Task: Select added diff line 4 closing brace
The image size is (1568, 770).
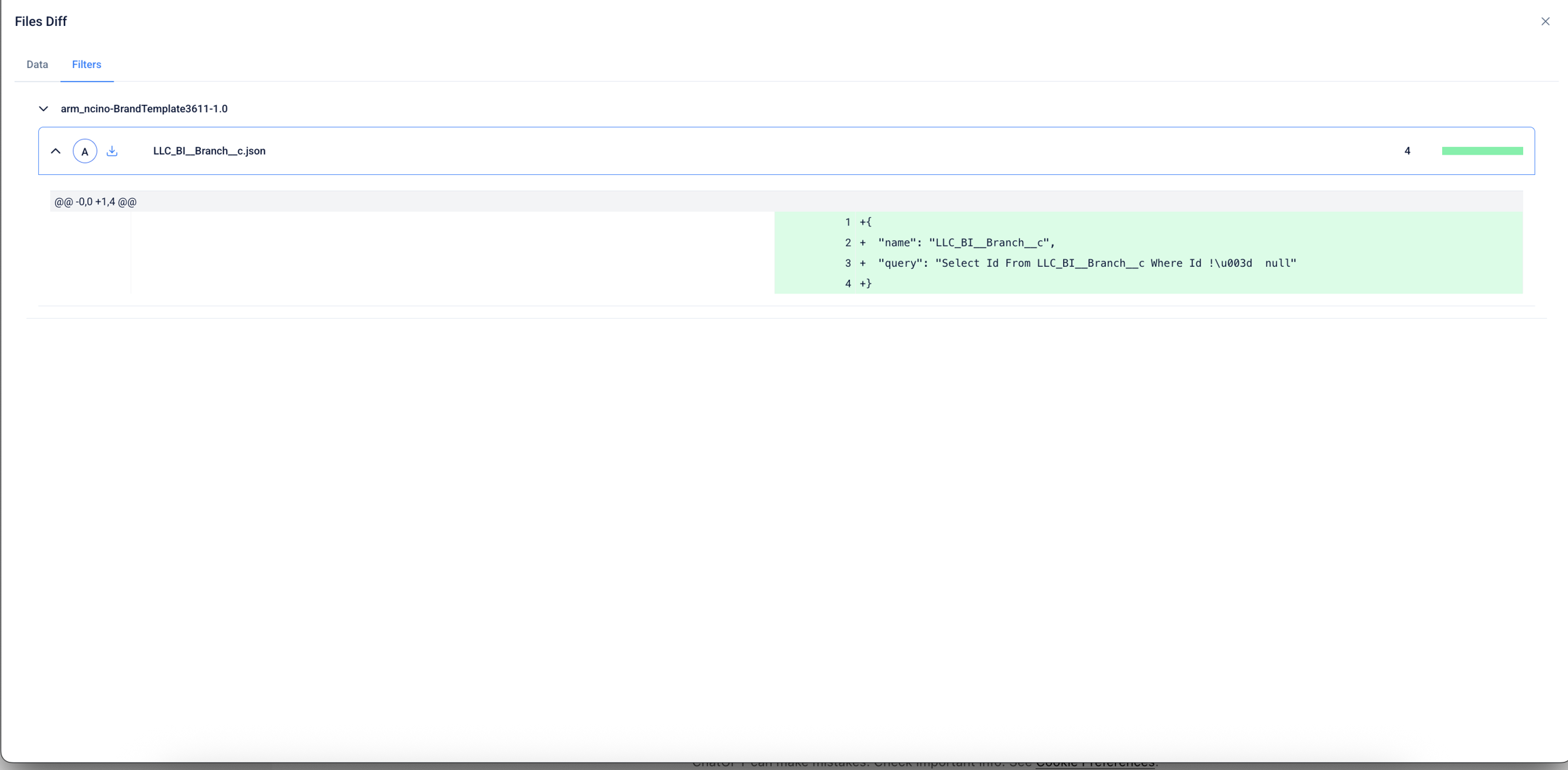Action: click(x=866, y=284)
